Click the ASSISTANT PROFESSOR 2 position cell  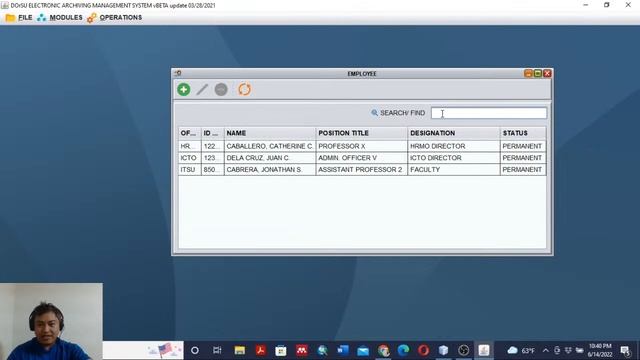(362, 169)
